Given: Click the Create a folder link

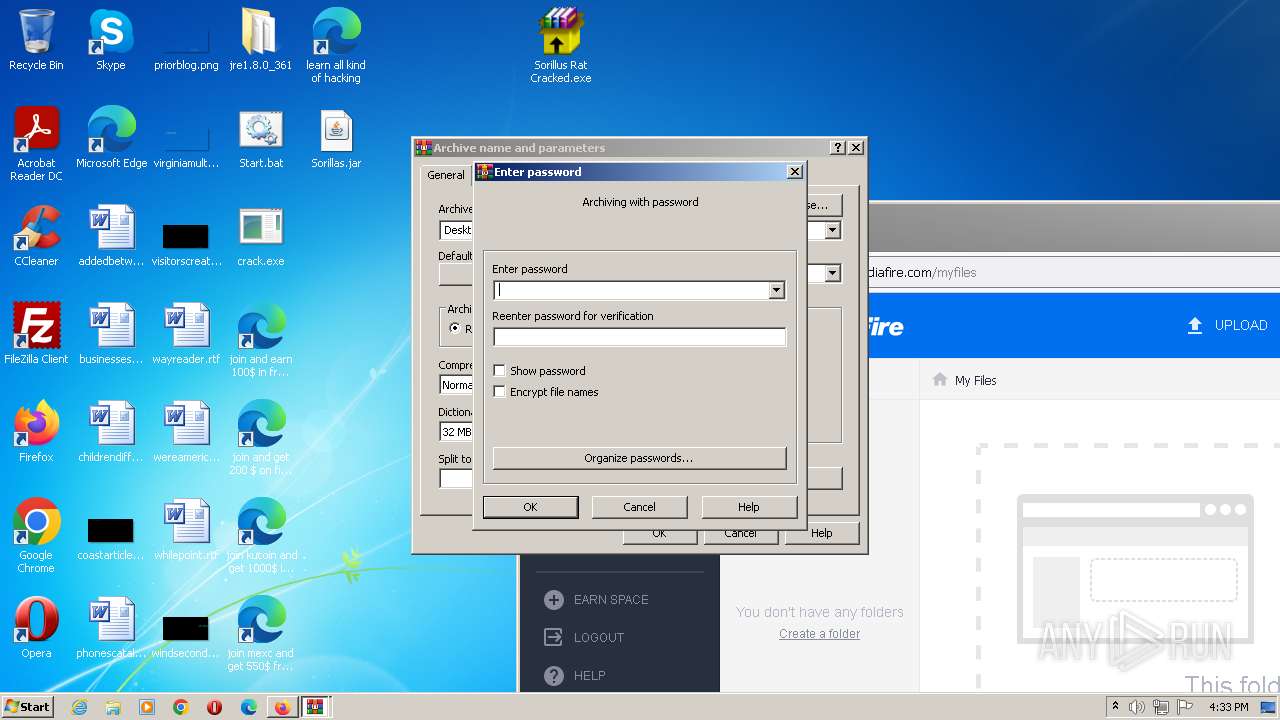Looking at the screenshot, I should tap(819, 634).
